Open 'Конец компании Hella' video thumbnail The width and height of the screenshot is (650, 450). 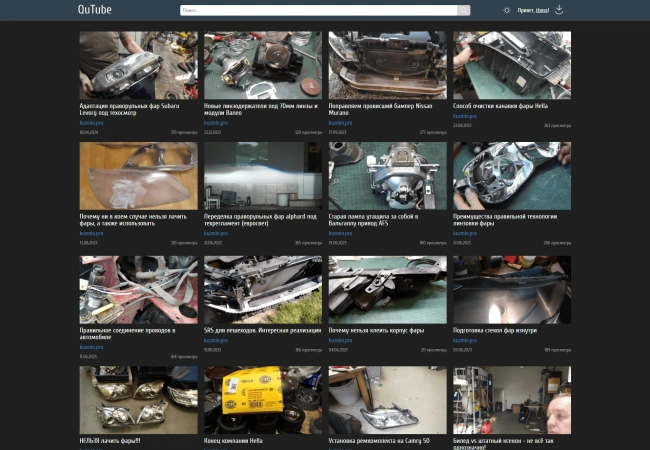tap(262, 399)
